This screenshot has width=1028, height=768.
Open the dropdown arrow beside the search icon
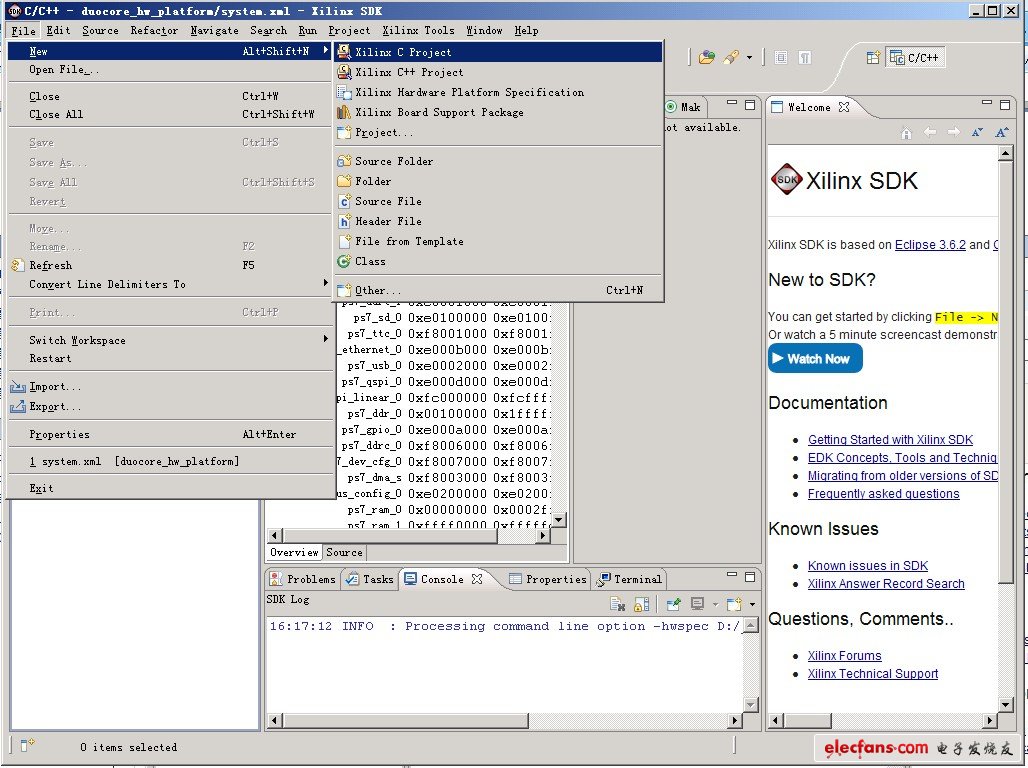pos(749,58)
